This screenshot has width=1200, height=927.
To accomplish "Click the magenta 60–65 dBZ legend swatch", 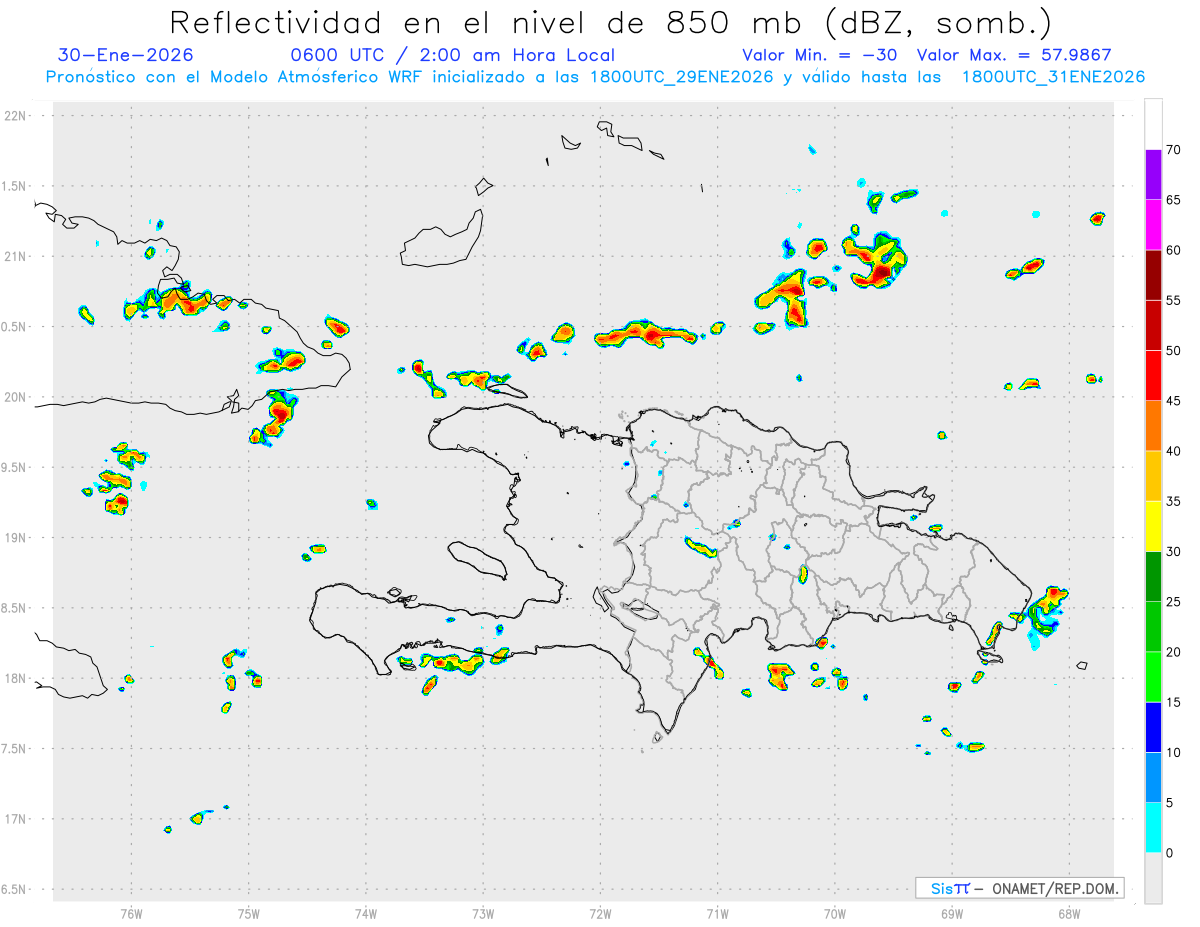I will click(x=1153, y=224).
